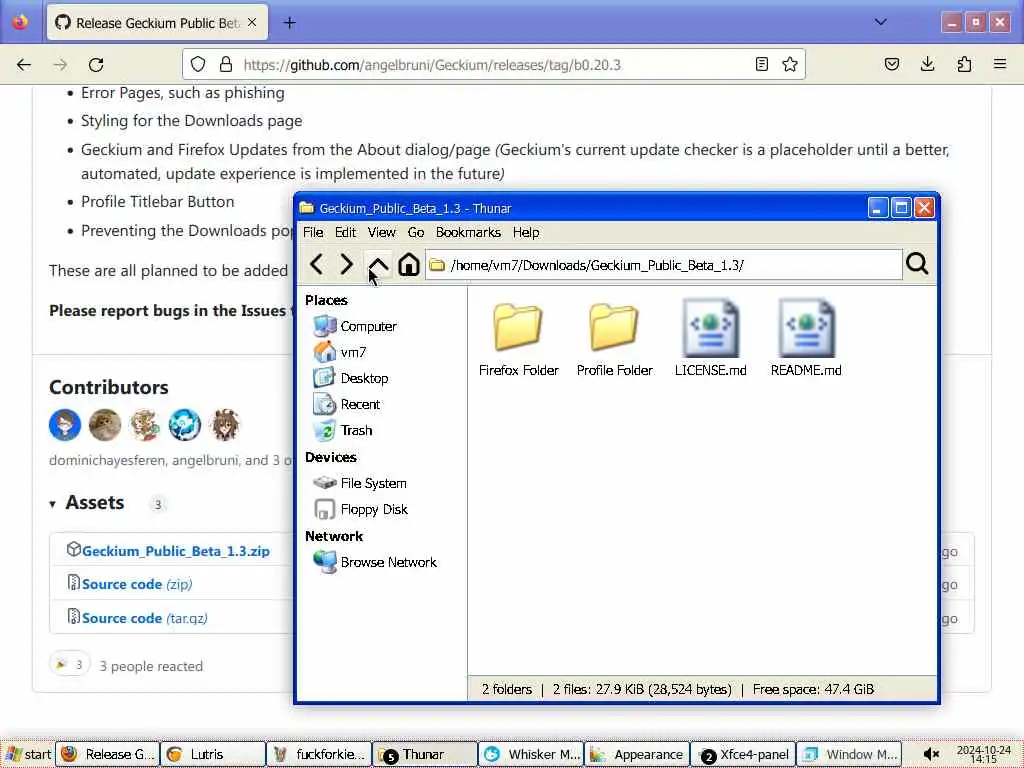Screen dimensions: 1024x768
Task: Open a new Firefox tab
Action: pos(289,23)
